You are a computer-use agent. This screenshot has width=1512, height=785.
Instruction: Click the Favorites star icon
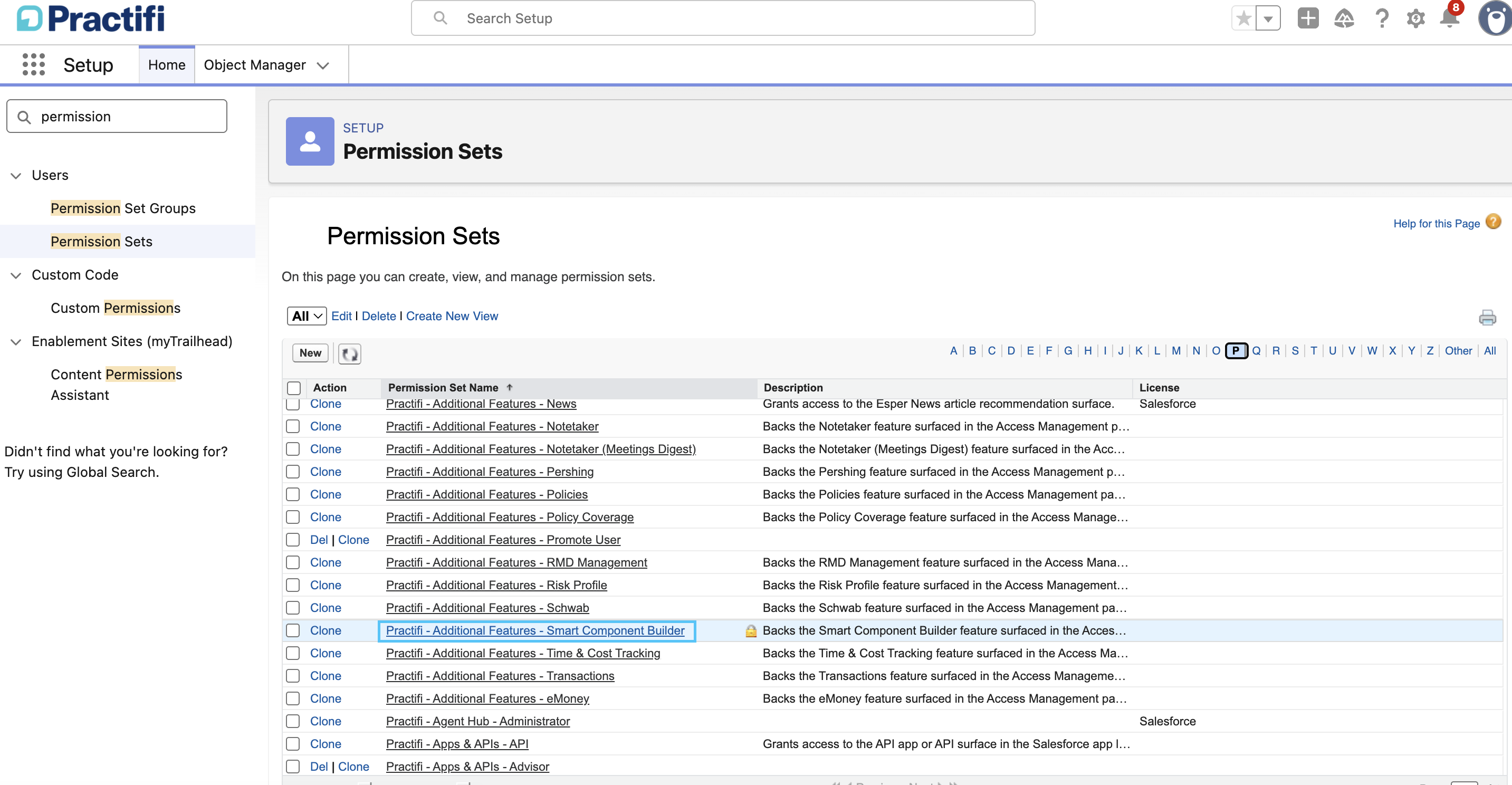(1243, 19)
